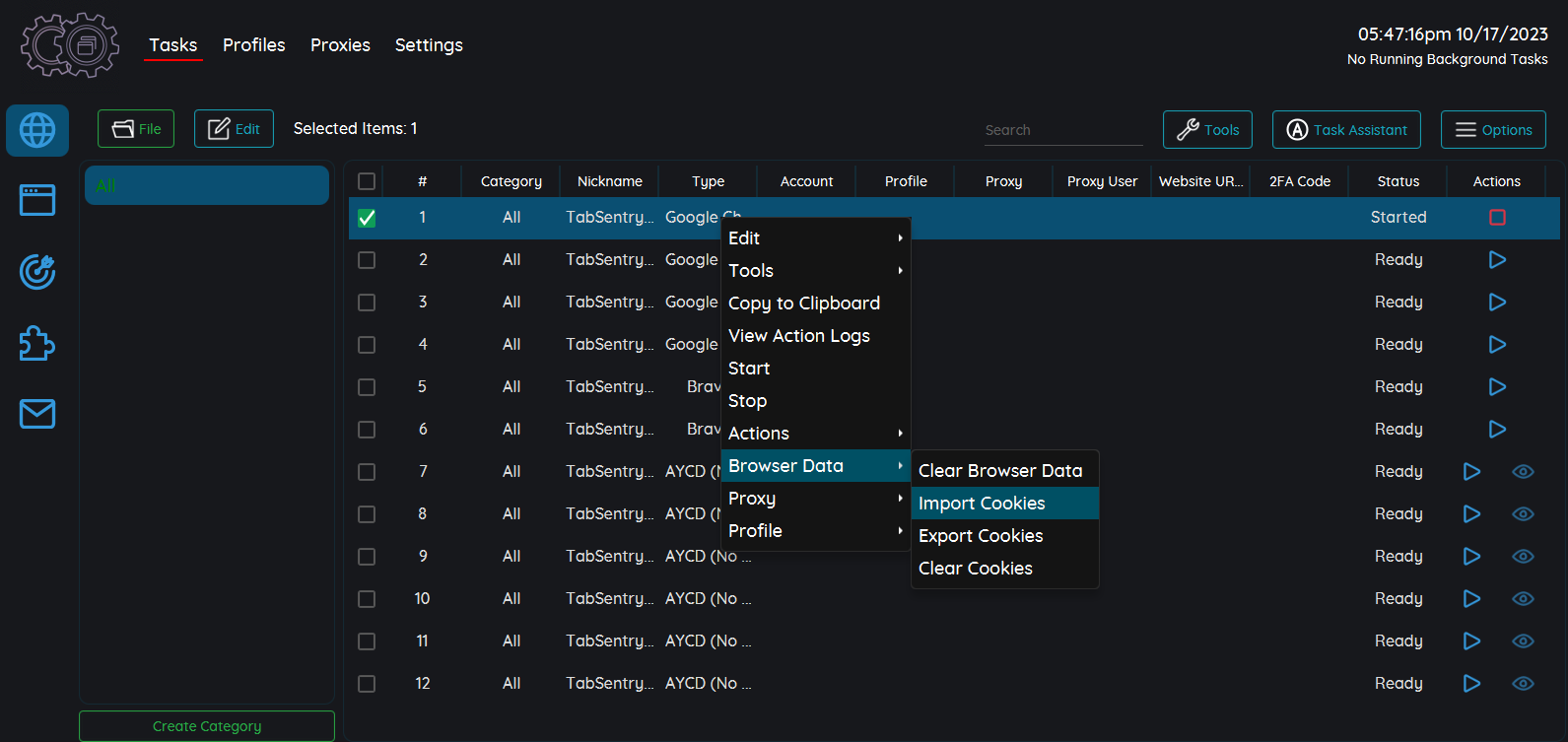The height and width of the screenshot is (742, 1568).
Task: Select Start in the context menu
Action: [815, 369]
